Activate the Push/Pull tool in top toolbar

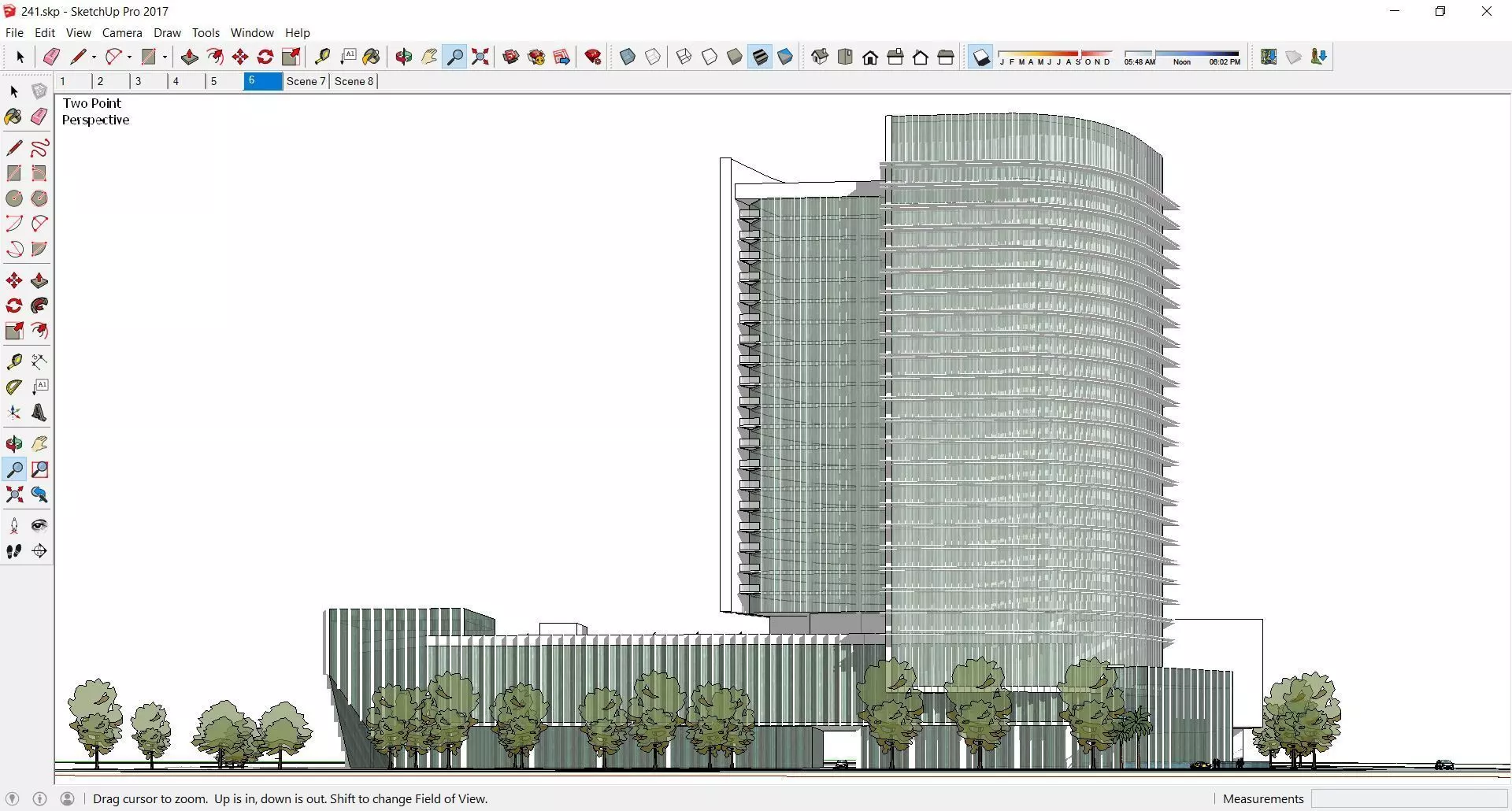[x=189, y=57]
